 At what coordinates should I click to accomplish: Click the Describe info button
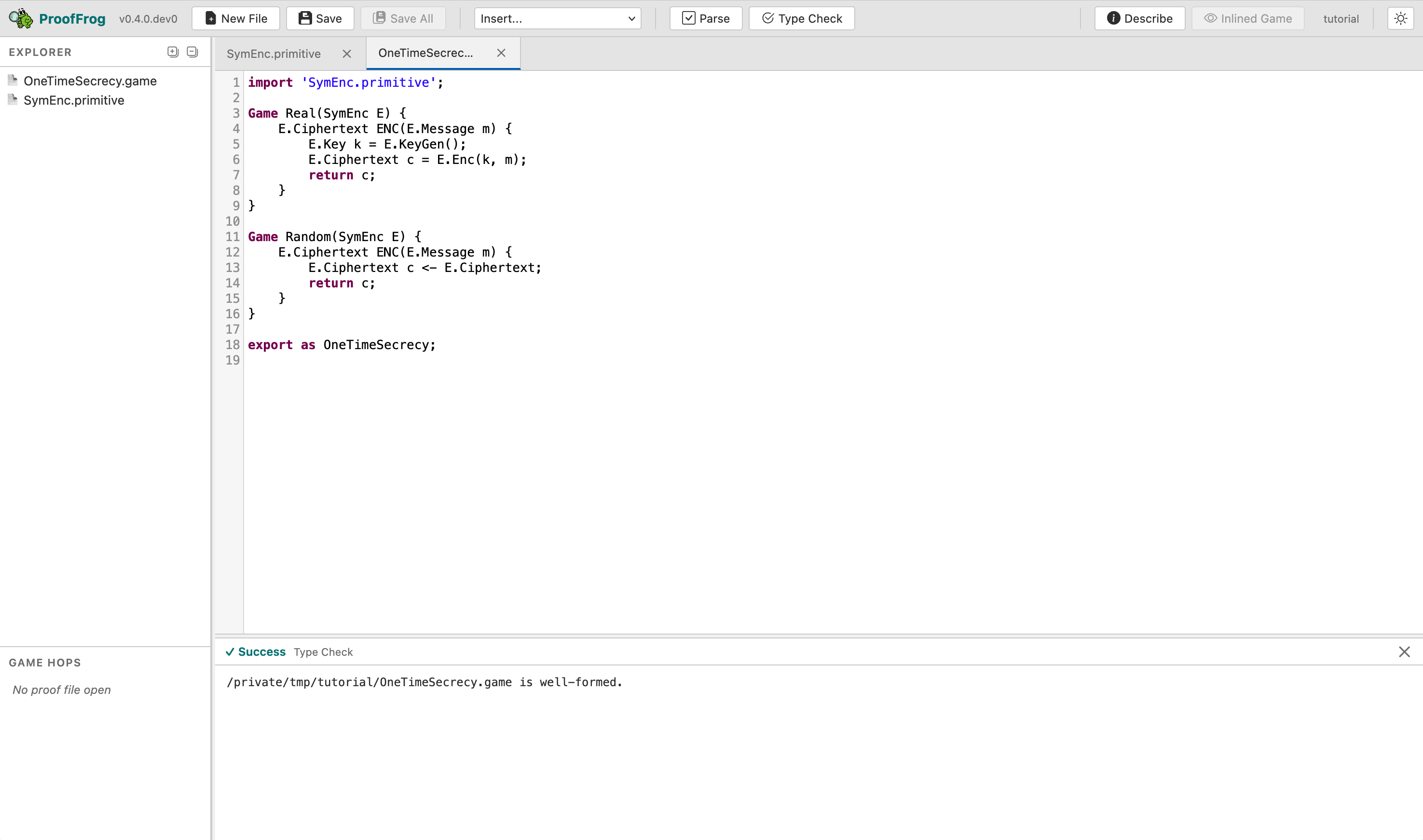1139,18
